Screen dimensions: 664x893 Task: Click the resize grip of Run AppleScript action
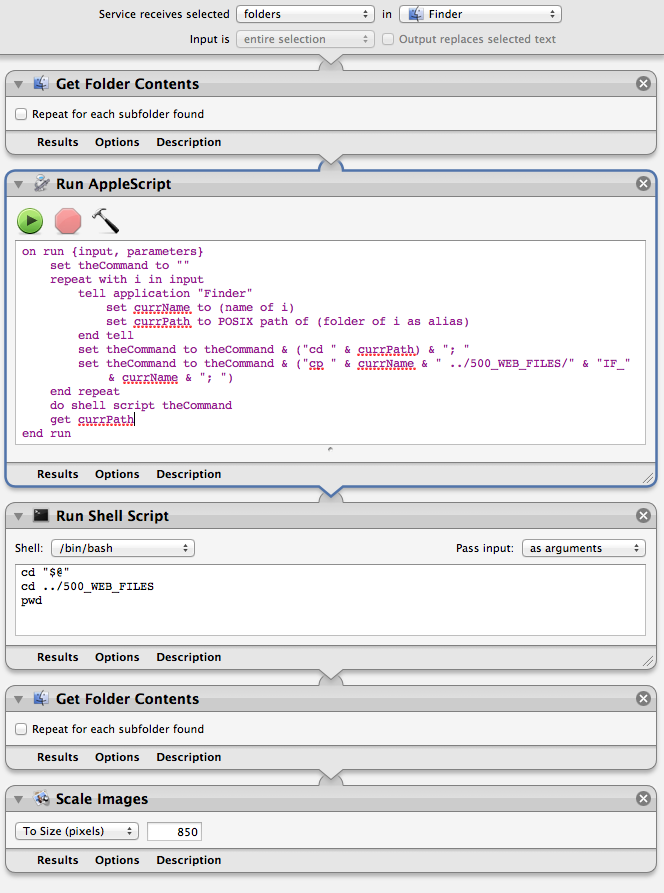[648, 478]
